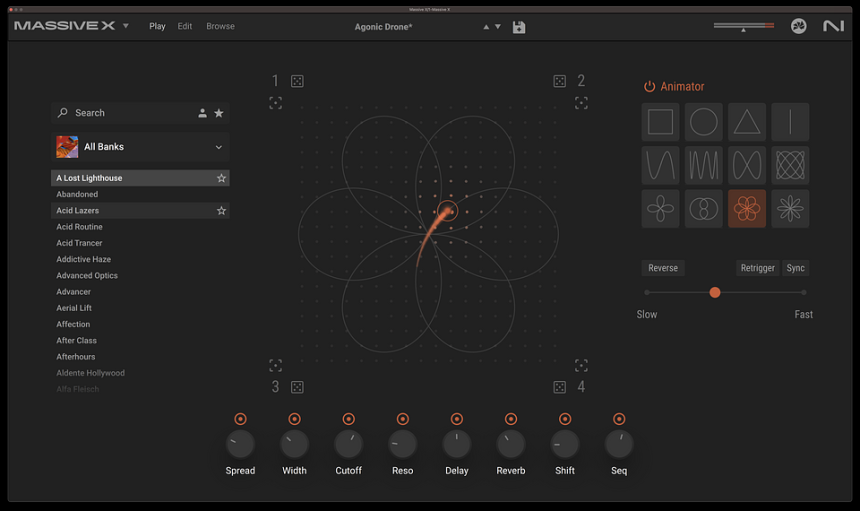860x511 pixels.
Task: Switch to the Edit tab
Action: (x=185, y=26)
